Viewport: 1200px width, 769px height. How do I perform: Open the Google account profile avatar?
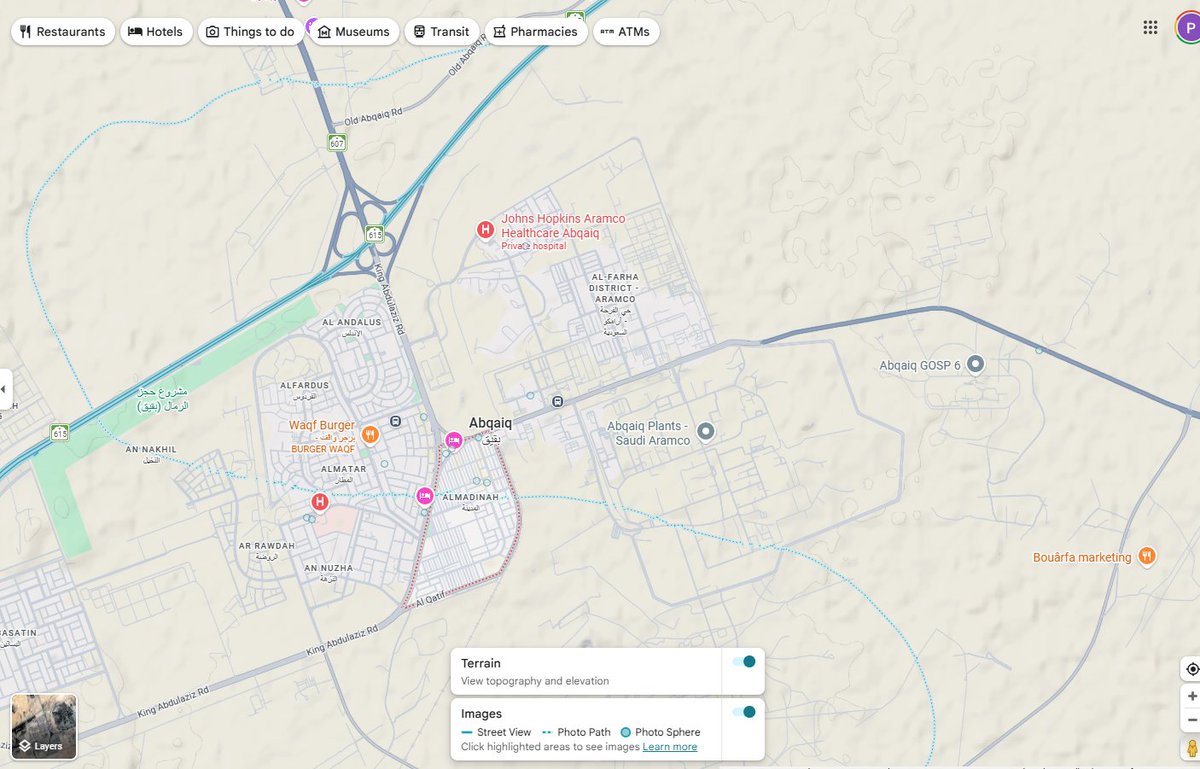click(1189, 28)
